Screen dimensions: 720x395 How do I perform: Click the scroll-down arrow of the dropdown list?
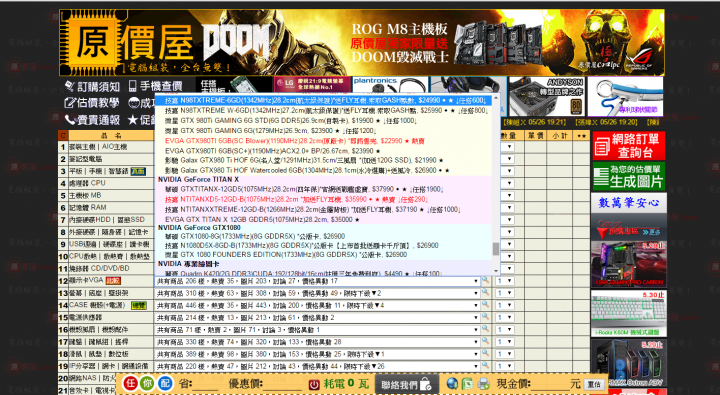point(496,271)
